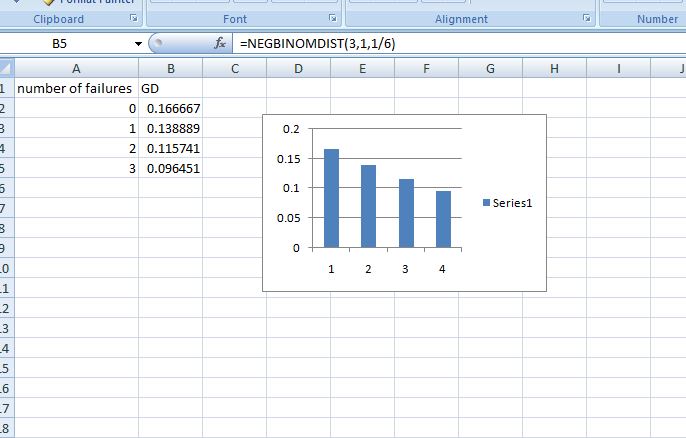
Task: Click the Select All corner button
Action: pyautogui.click(x=7, y=68)
